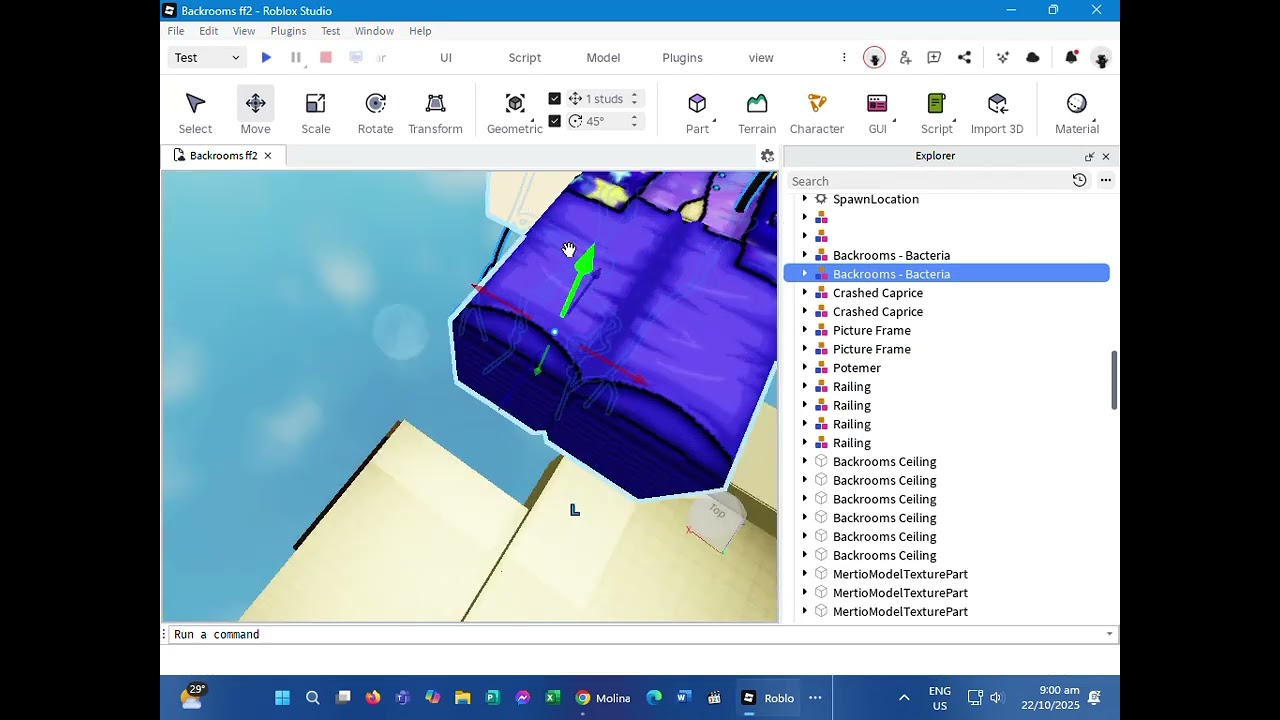Open viewport settings gear icon
Screen dimensions: 1280x720
[767, 156]
